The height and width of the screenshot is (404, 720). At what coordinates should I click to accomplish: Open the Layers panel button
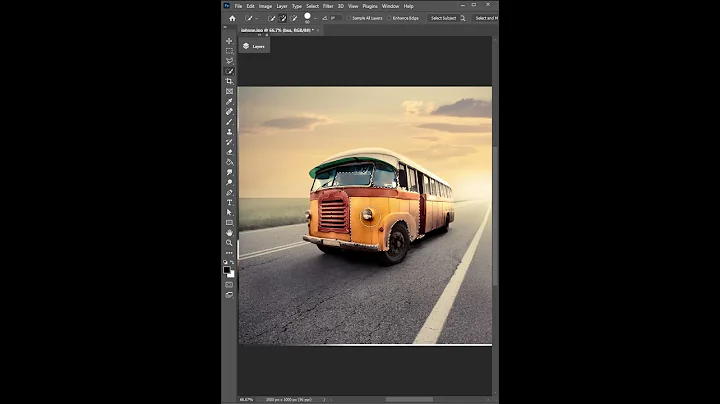point(254,46)
